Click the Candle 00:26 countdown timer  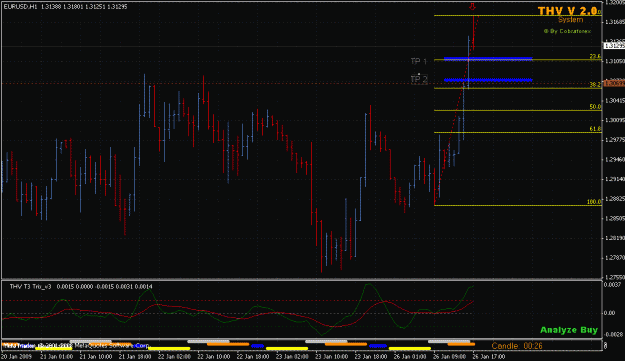coord(517,346)
